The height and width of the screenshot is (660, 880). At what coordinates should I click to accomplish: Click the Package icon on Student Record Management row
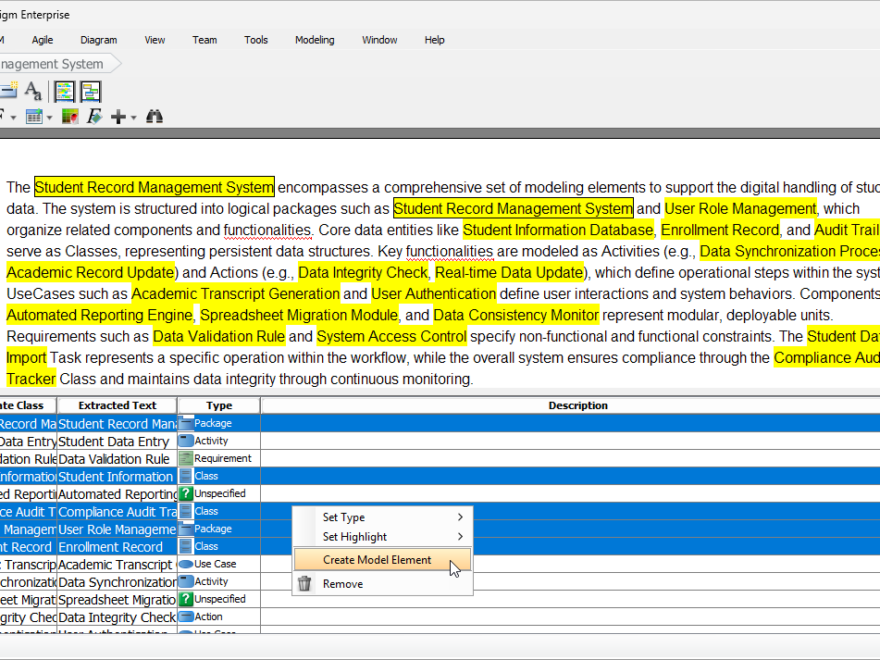tap(186, 423)
